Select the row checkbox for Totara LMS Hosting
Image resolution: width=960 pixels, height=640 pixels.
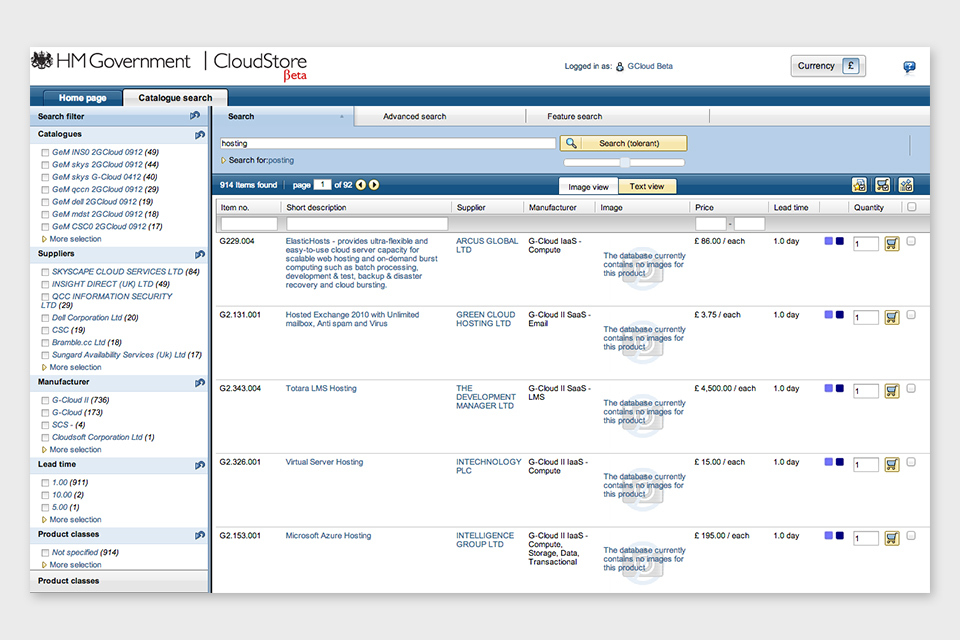click(911, 388)
